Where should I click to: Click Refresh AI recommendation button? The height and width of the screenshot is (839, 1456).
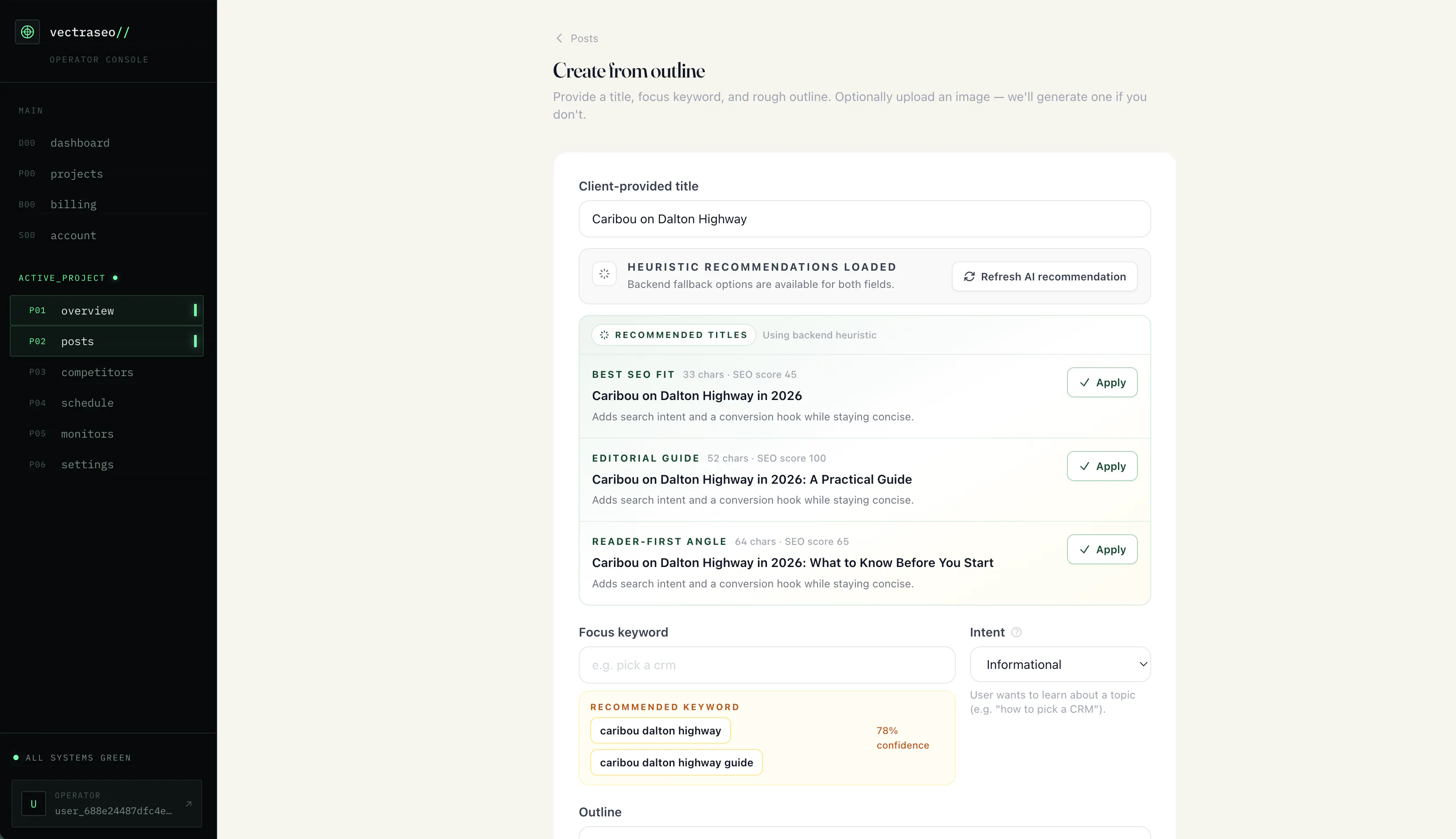1044,276
